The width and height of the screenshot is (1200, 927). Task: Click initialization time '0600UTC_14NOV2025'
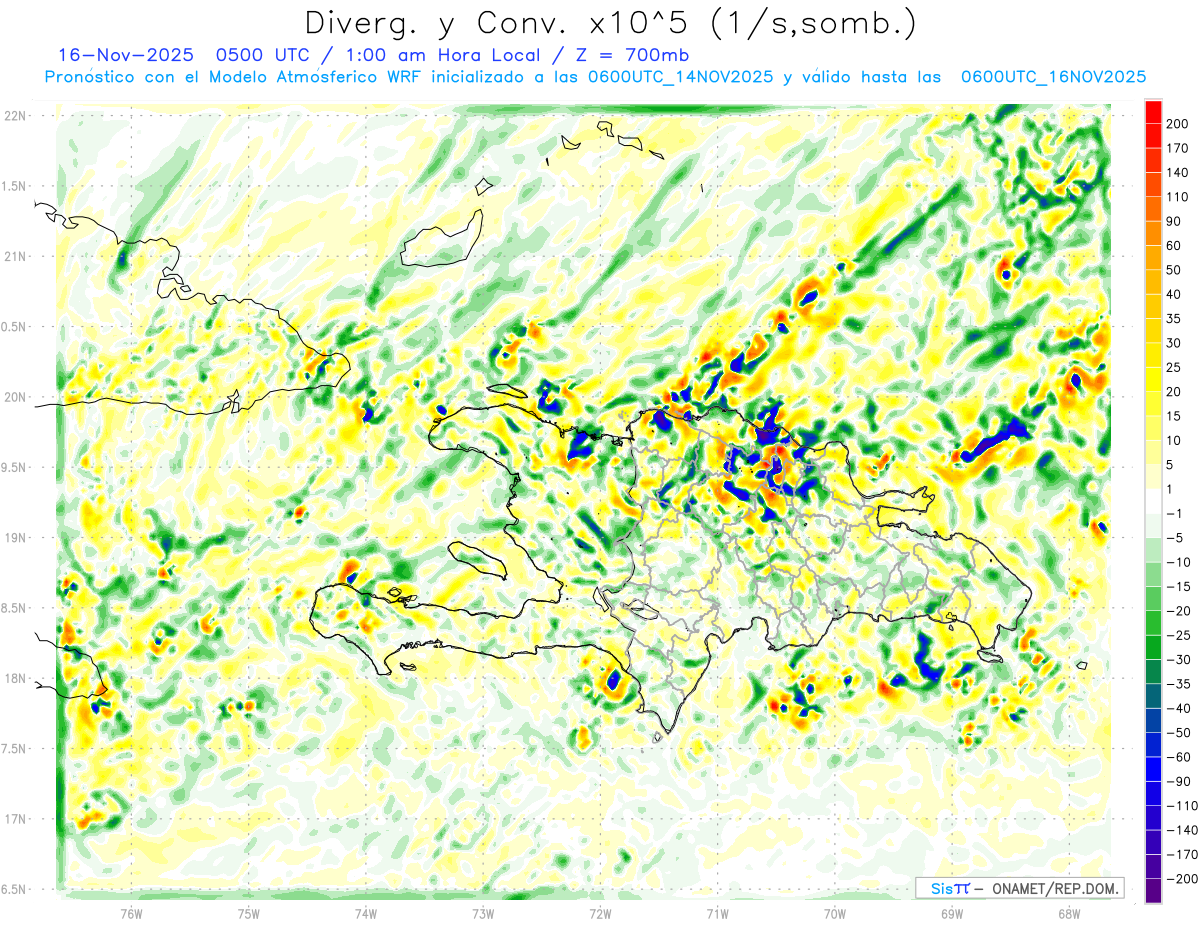pos(681,76)
